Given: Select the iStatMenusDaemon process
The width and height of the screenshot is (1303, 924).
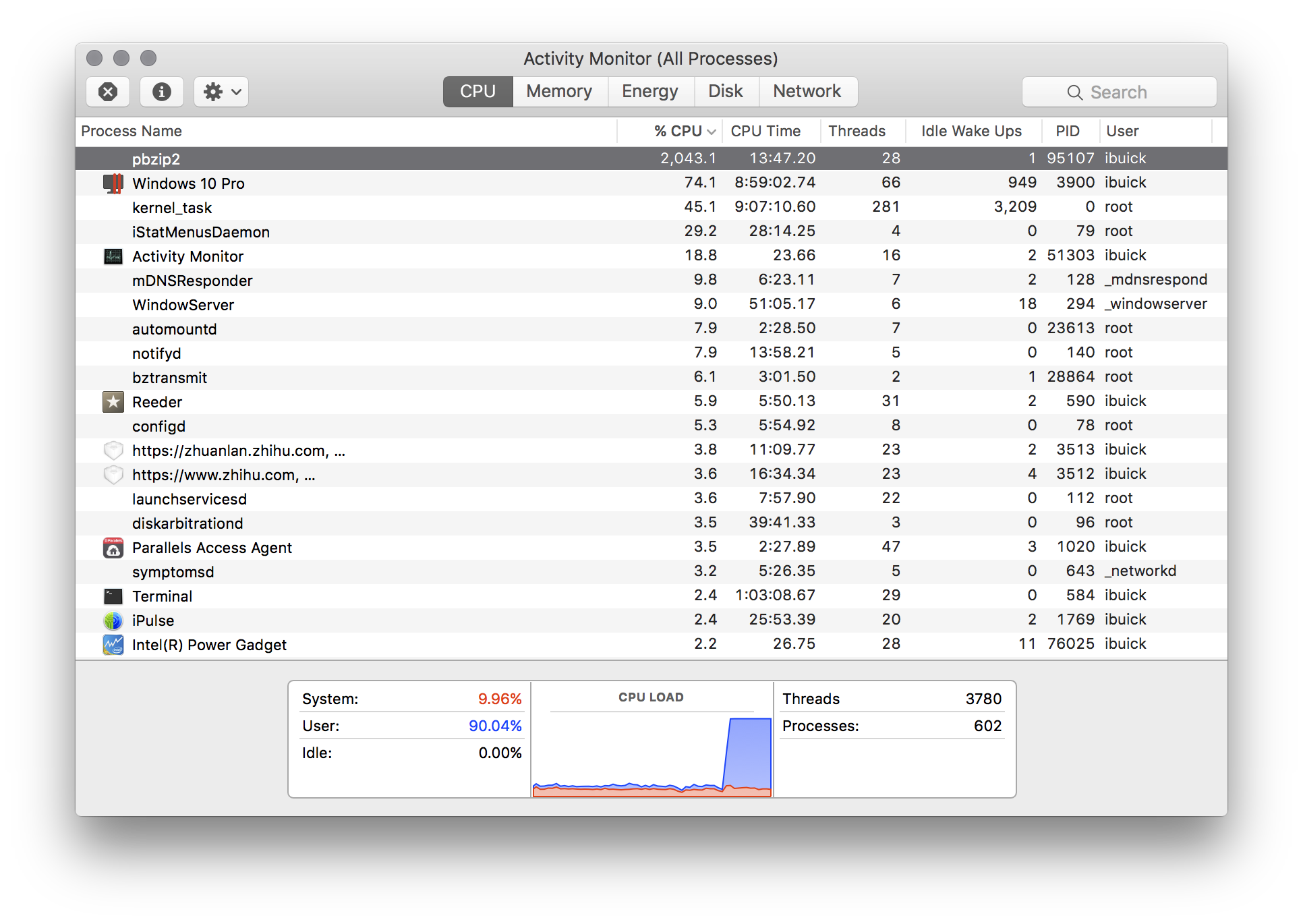Looking at the screenshot, I should click(201, 232).
